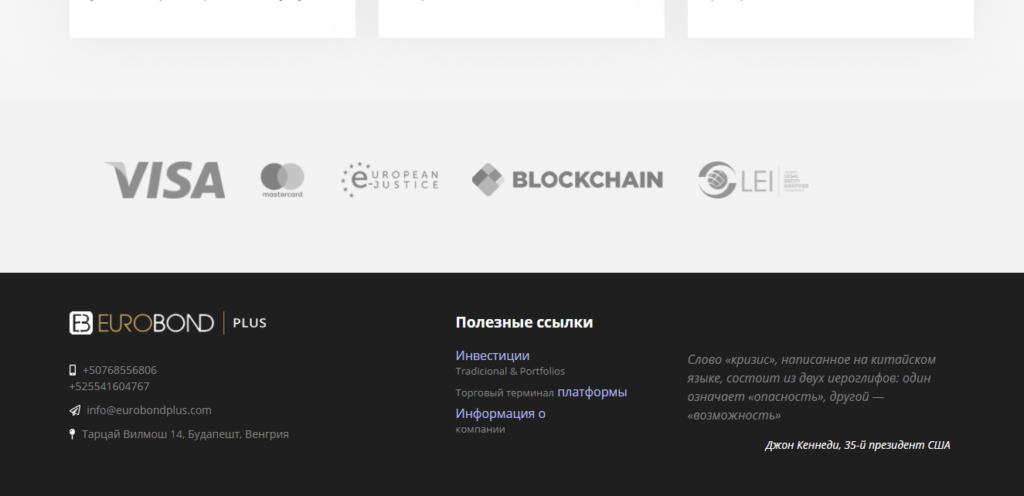Viewport: 1024px width, 496px height.
Task: Click the Полезные ссылки heading
Action: tap(524, 322)
